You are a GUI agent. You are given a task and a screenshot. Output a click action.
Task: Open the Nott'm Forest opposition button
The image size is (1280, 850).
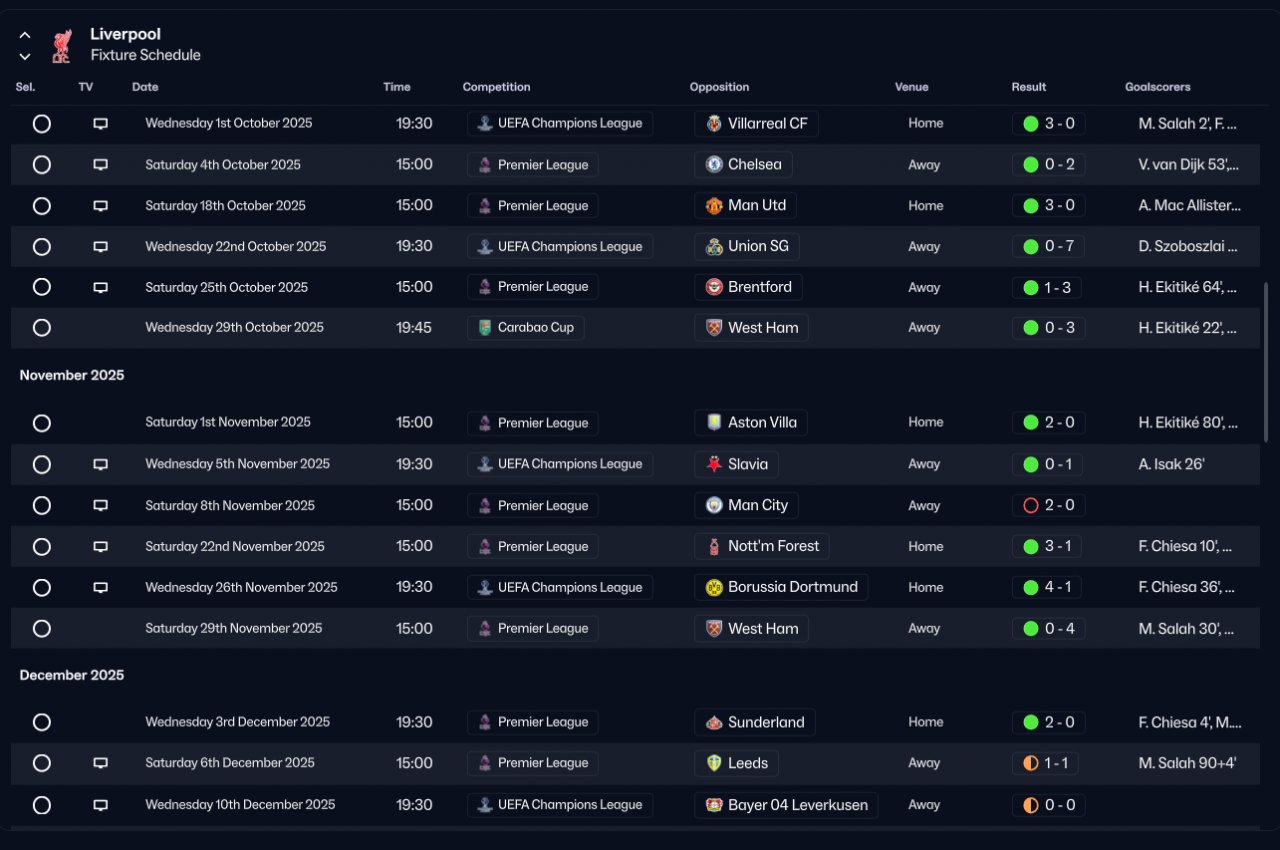[762, 547]
